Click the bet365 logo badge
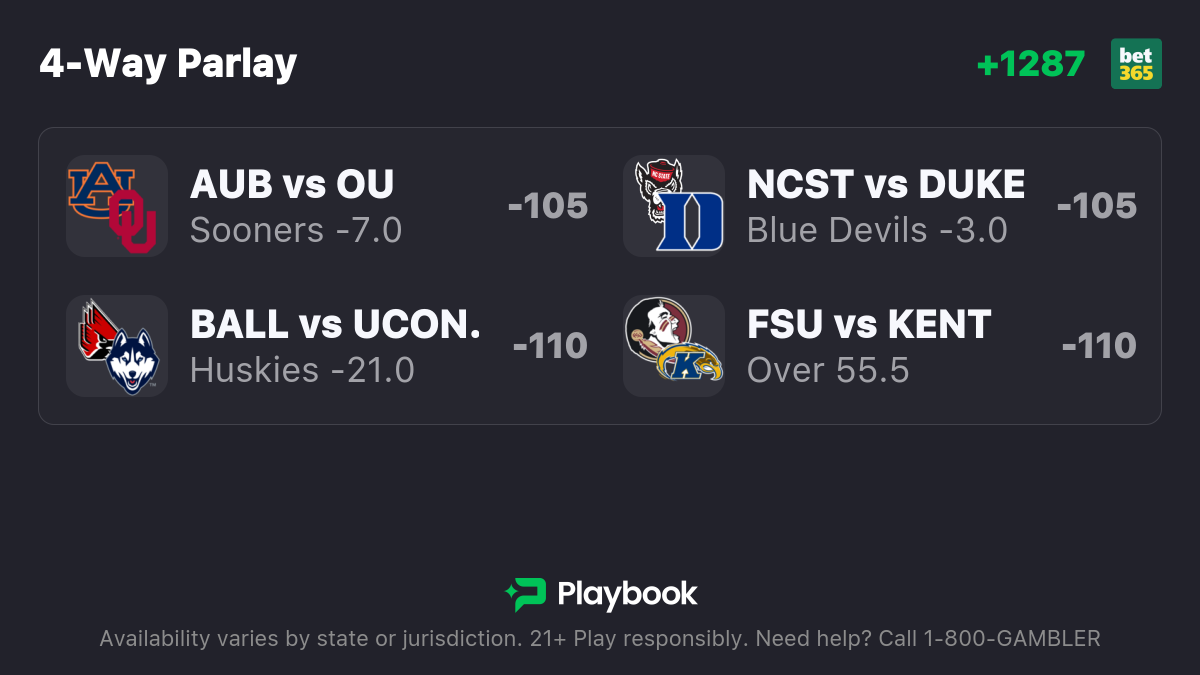1200x675 pixels. point(1136,64)
